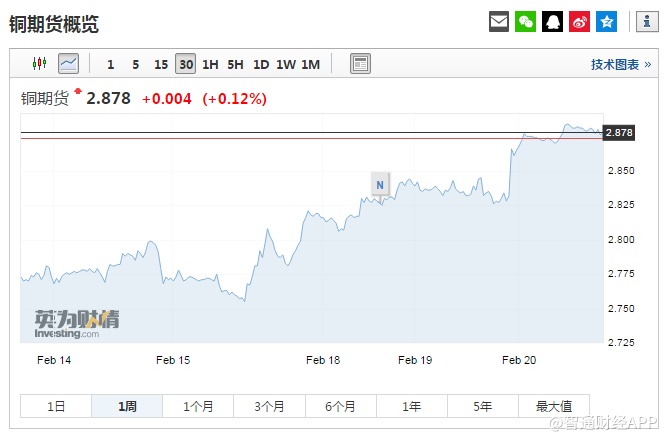
Task: Open the 技术图表 link
Action: coord(620,64)
